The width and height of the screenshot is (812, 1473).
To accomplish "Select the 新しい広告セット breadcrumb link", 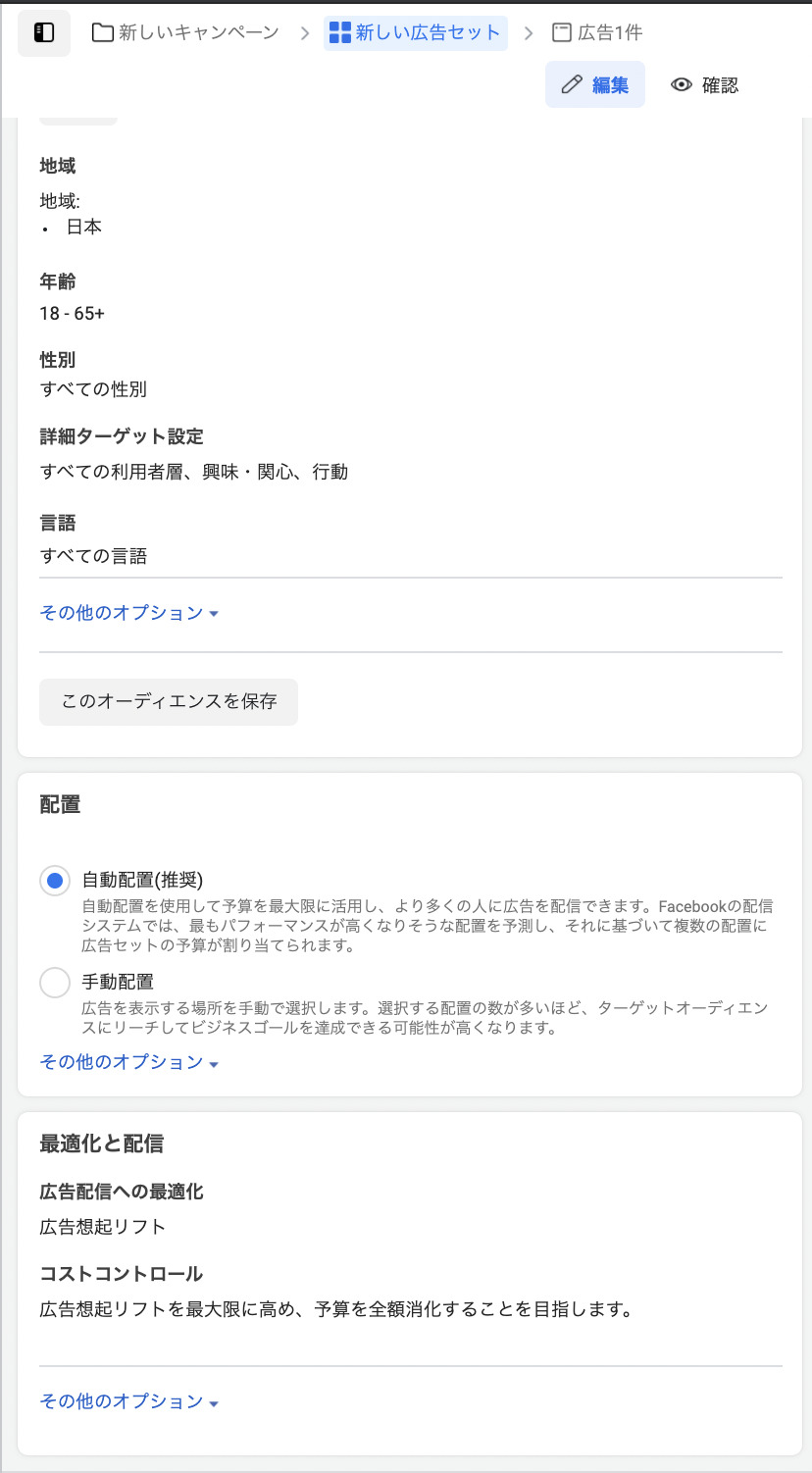I will point(416,32).
